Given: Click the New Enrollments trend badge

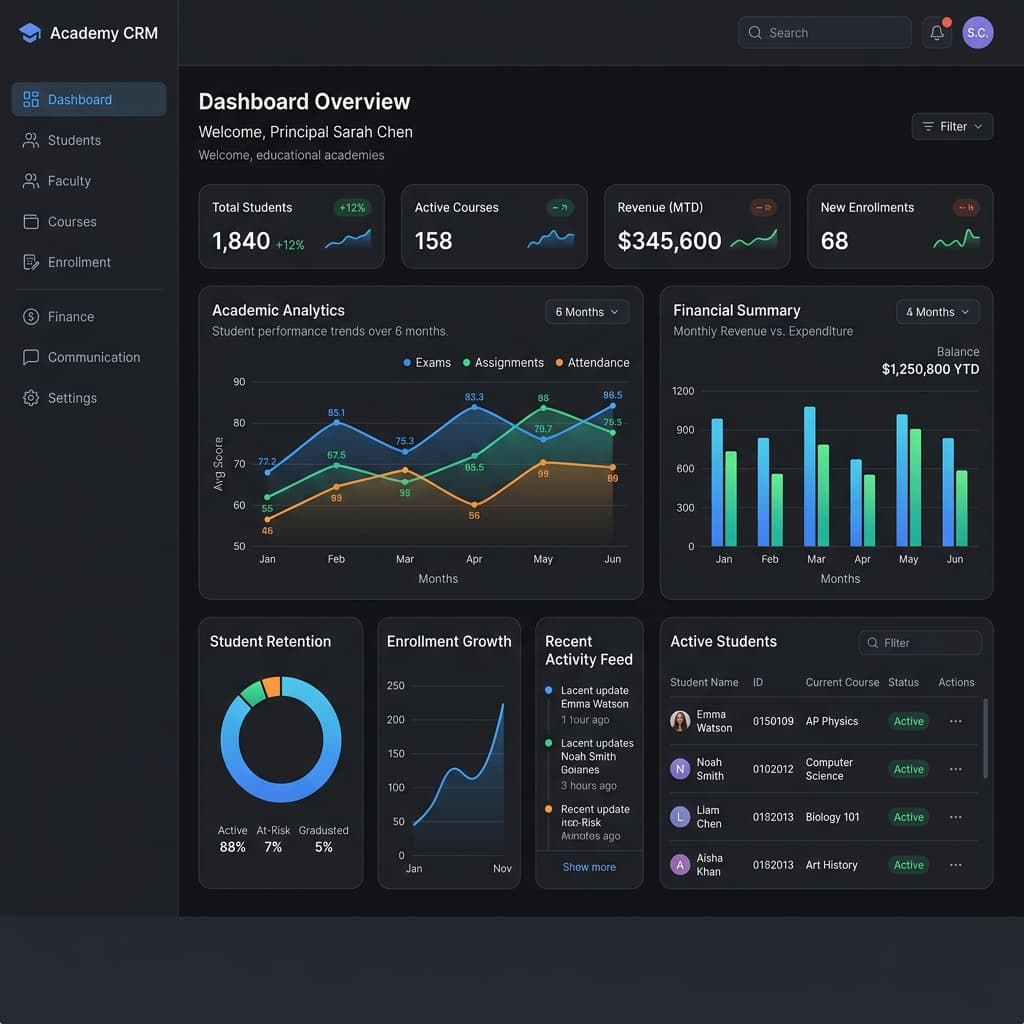Looking at the screenshot, I should (966, 208).
